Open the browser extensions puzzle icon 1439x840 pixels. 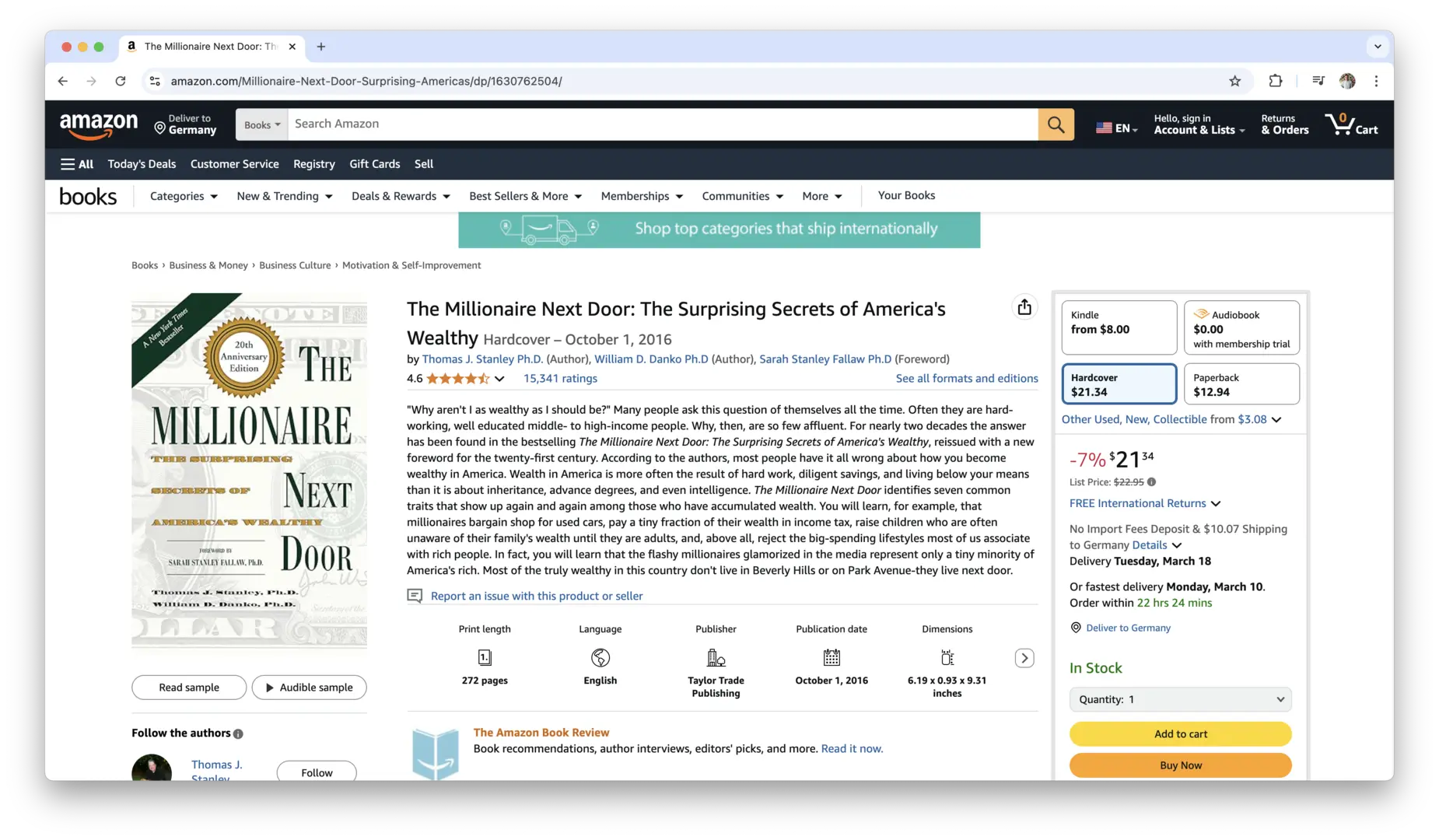tap(1275, 81)
